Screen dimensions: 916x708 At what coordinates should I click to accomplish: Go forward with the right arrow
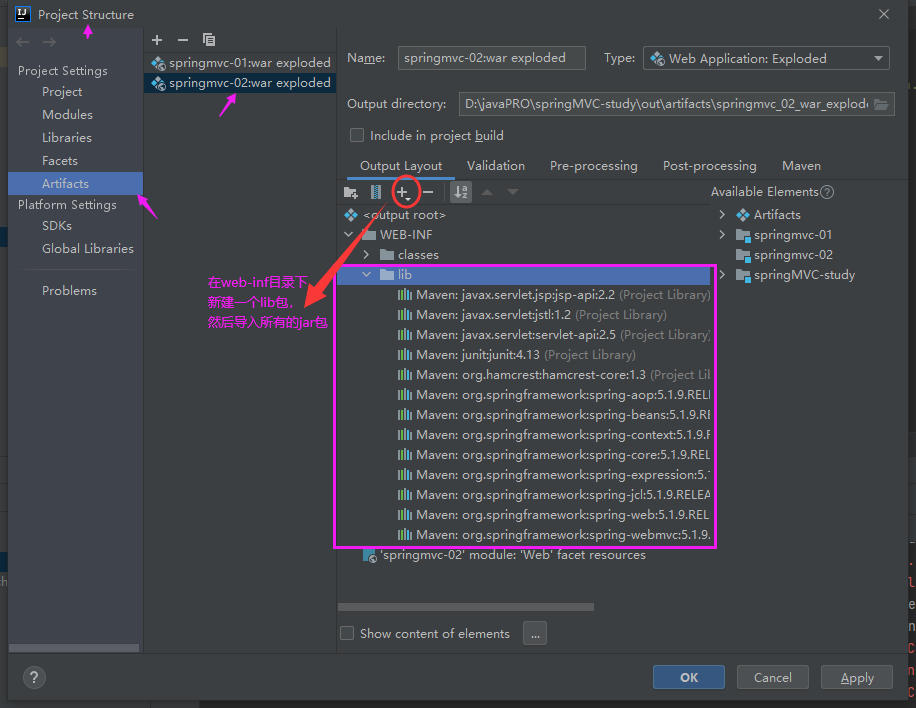point(50,42)
